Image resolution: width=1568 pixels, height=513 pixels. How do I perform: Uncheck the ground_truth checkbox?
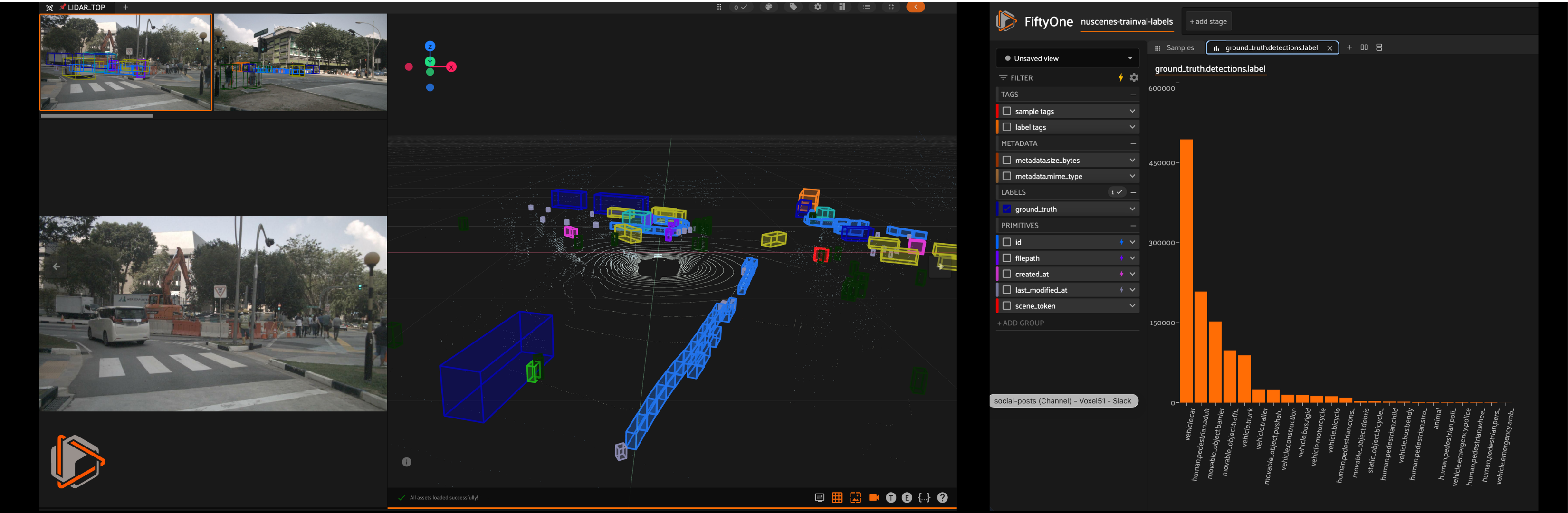click(x=1006, y=209)
